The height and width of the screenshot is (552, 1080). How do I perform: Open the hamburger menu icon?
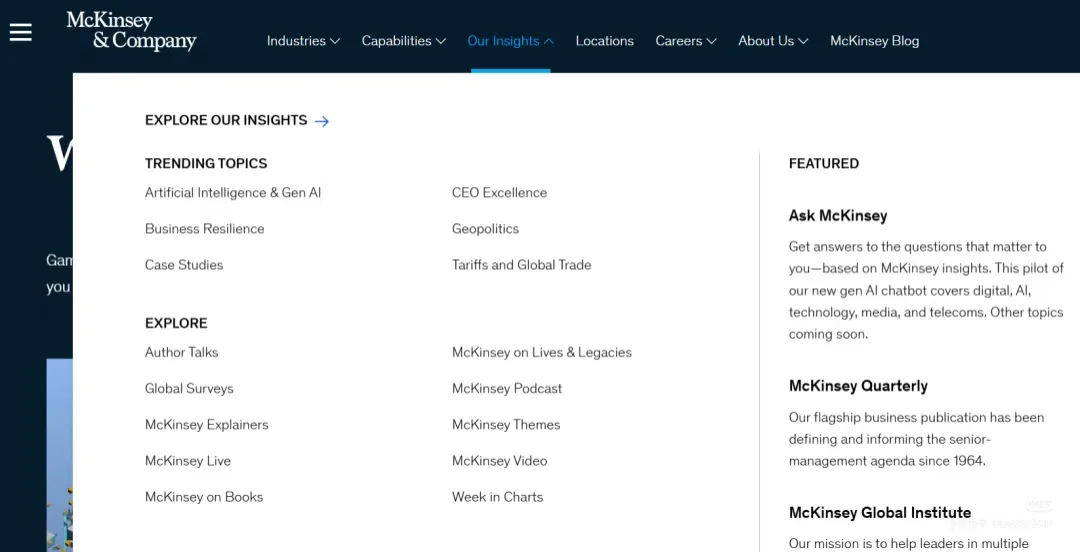[x=21, y=32]
